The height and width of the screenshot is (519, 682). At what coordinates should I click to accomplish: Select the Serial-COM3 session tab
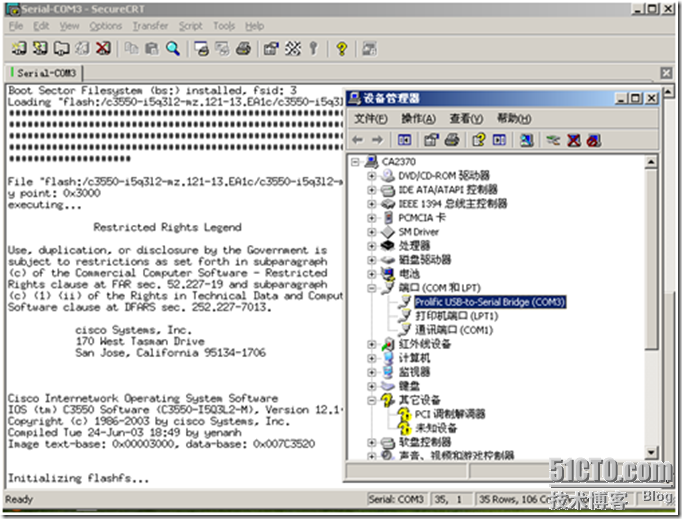tap(43, 73)
